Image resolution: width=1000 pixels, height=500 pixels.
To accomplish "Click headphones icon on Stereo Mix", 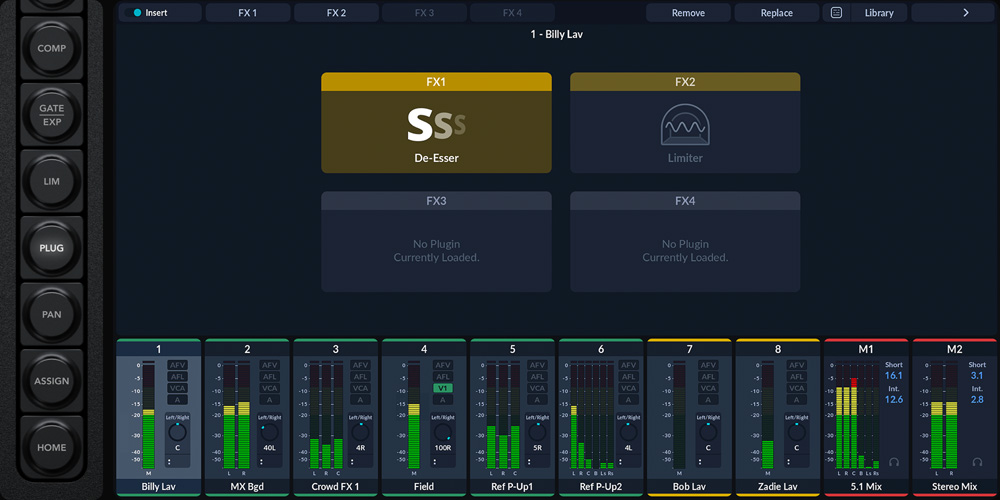I will 977,461.
